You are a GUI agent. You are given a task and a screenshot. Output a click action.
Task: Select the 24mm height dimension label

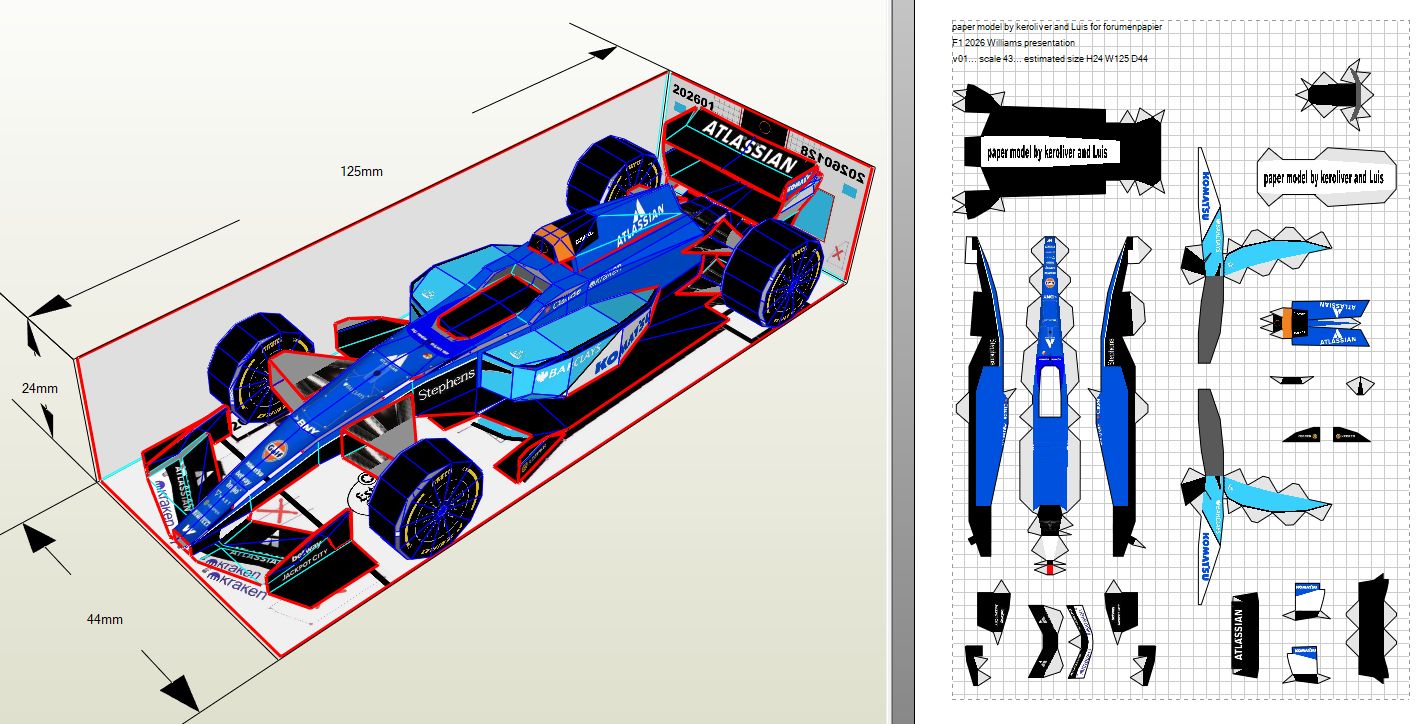pyautogui.click(x=40, y=388)
